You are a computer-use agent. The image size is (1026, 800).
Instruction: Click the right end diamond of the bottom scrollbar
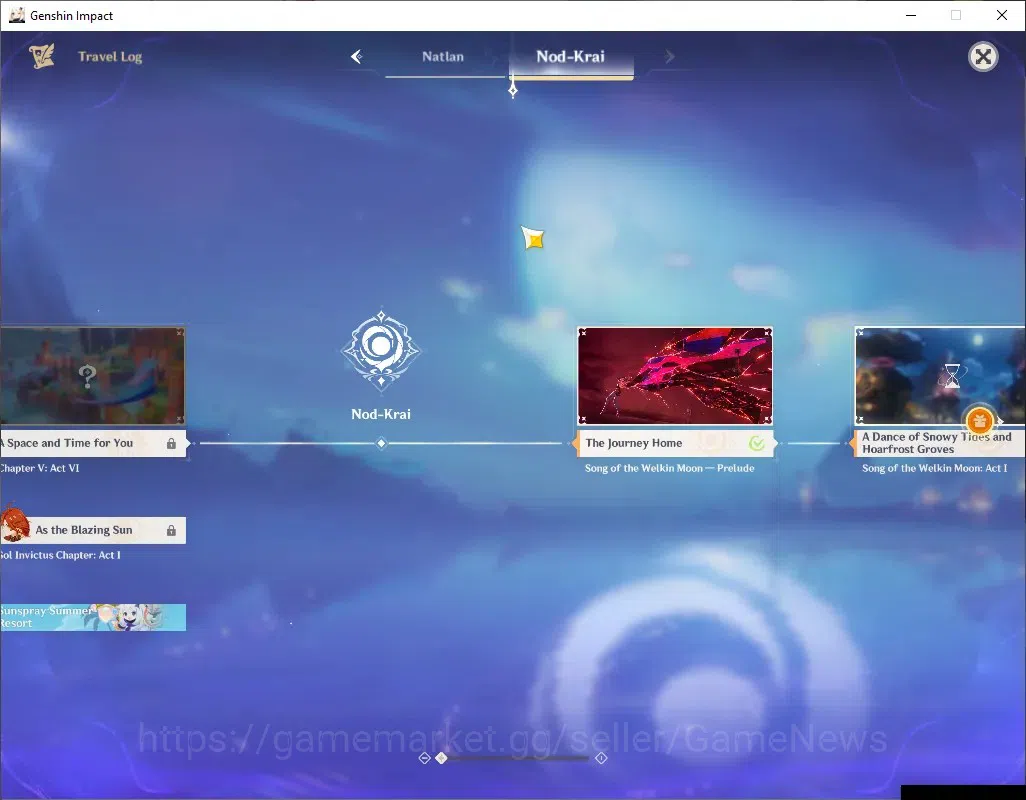pos(601,757)
